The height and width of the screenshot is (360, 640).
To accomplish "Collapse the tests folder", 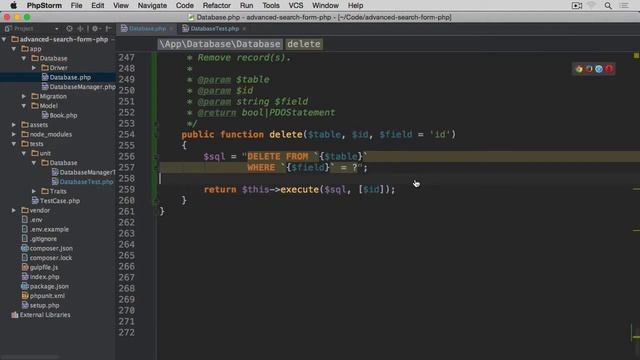I will pyautogui.click(x=14, y=144).
